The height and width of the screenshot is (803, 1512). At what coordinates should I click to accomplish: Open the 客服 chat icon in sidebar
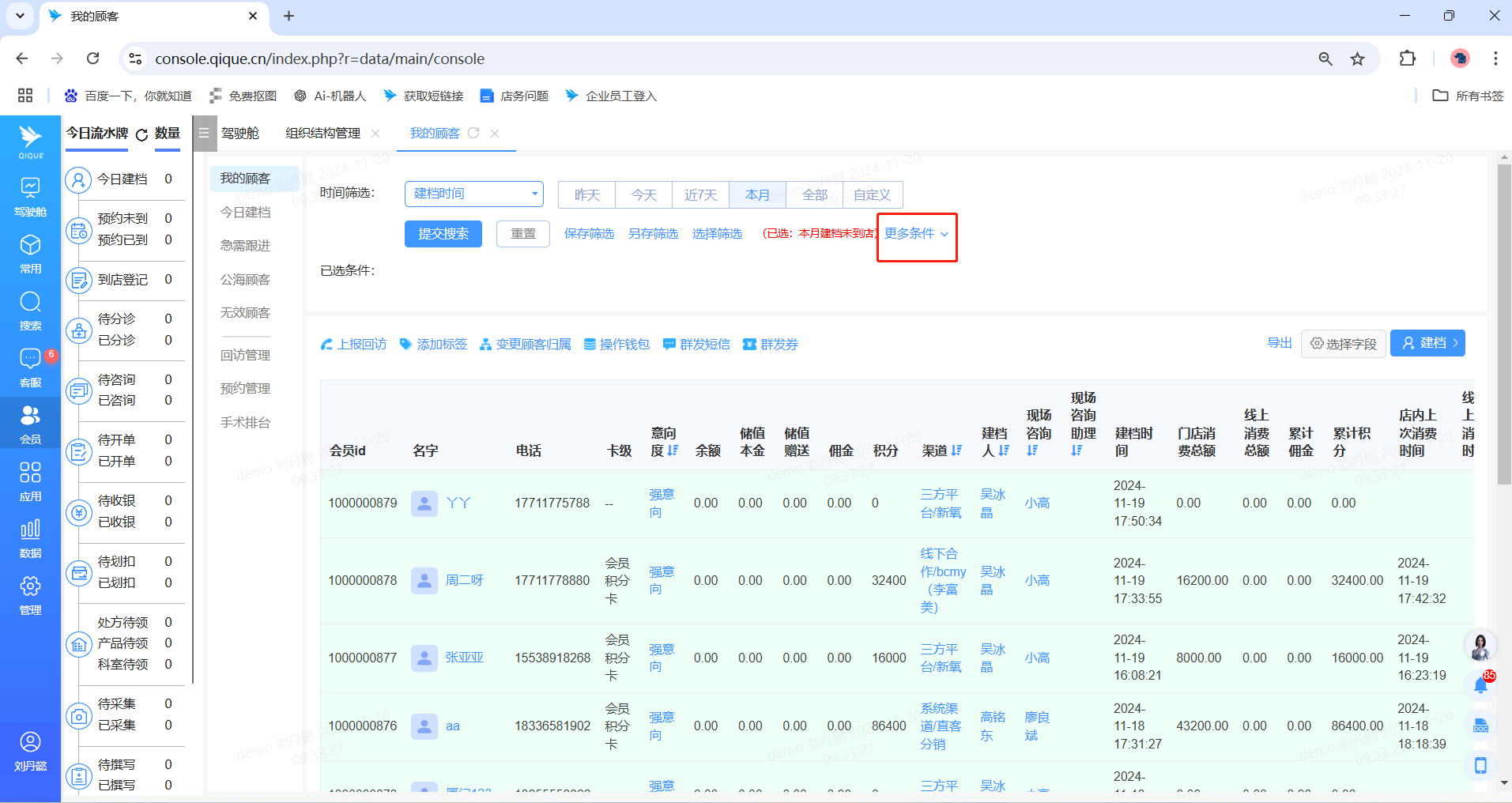30,359
